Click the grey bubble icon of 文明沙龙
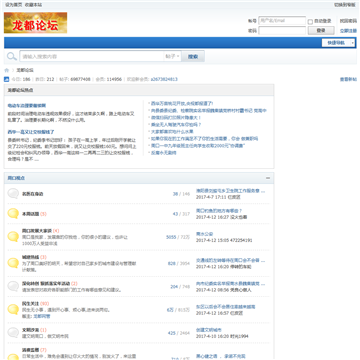 [13, 333]
